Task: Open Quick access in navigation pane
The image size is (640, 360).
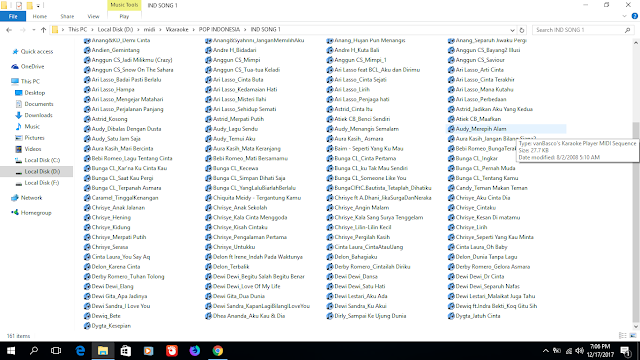Action: coord(33,51)
